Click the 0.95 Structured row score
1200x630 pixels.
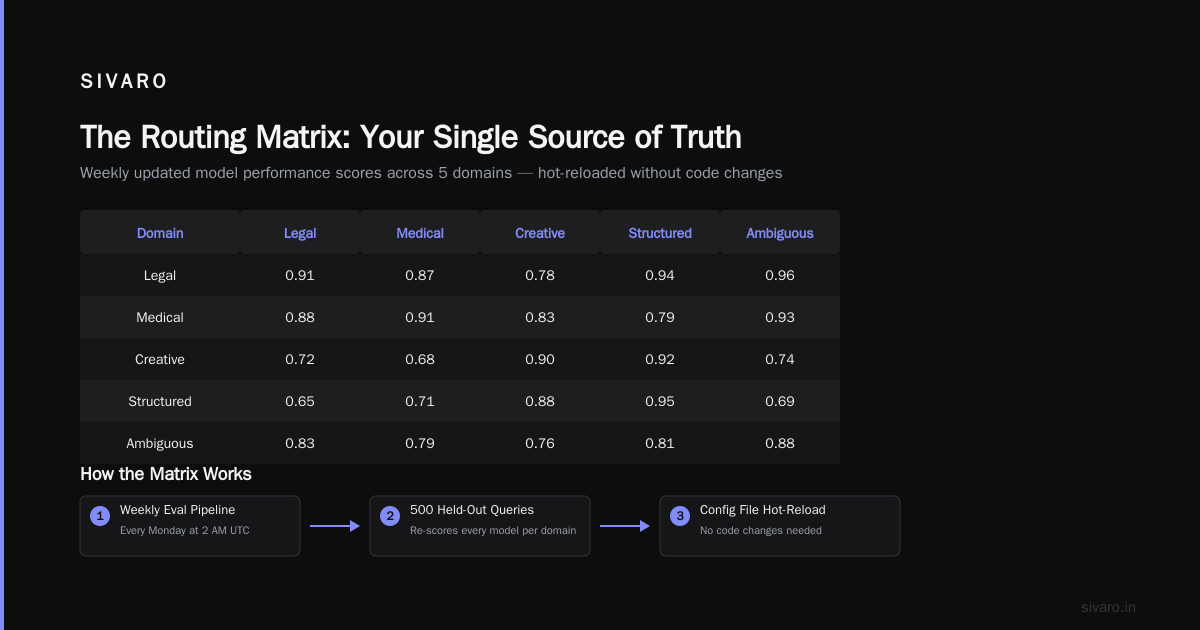[660, 401]
